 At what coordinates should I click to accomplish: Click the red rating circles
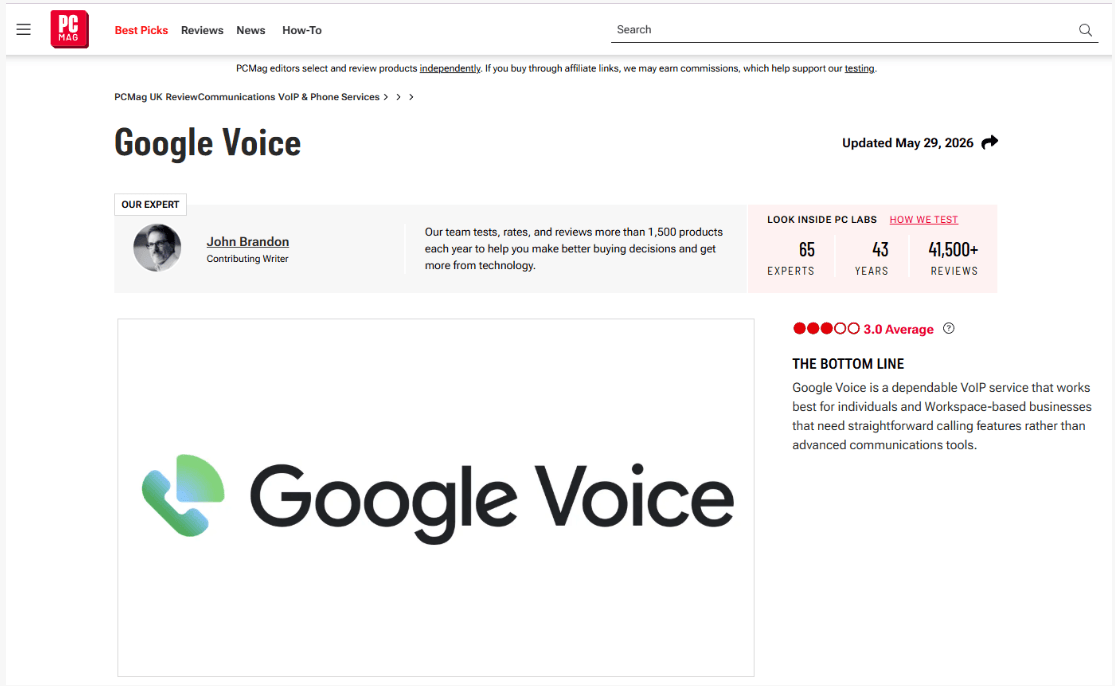point(826,328)
